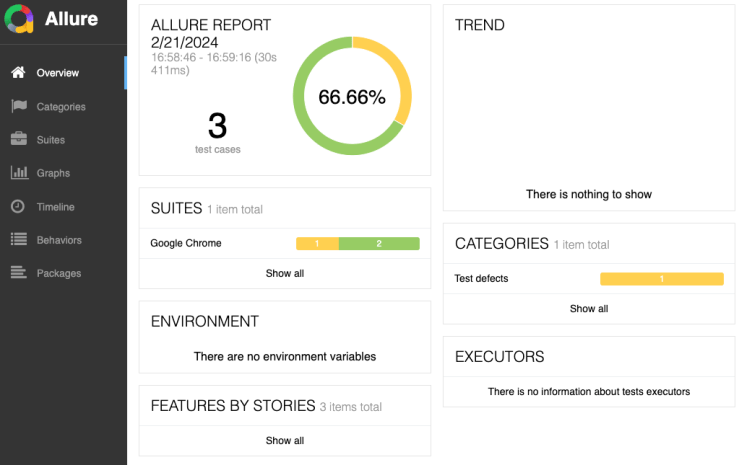Click the Graphs bar chart icon
Viewport: 739px width, 465px height.
[18, 173]
